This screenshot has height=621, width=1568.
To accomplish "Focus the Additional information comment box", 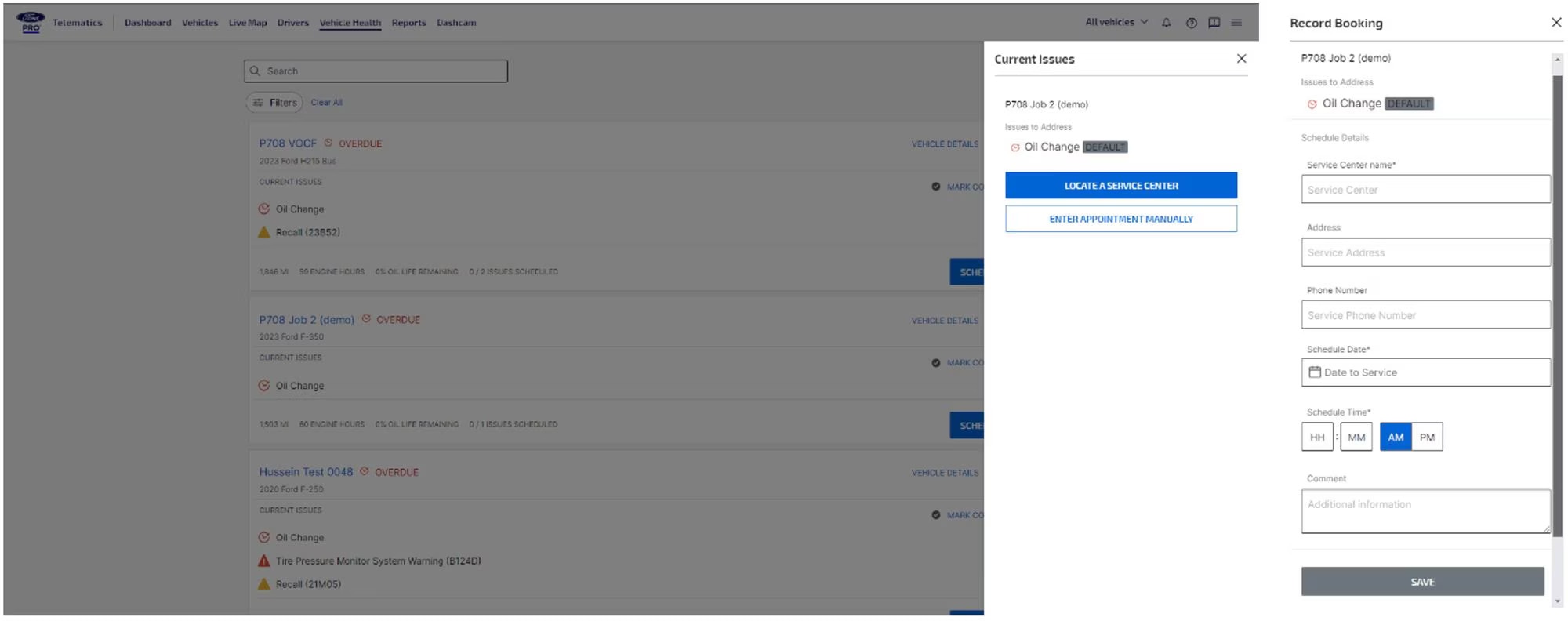I will 1425,511.
